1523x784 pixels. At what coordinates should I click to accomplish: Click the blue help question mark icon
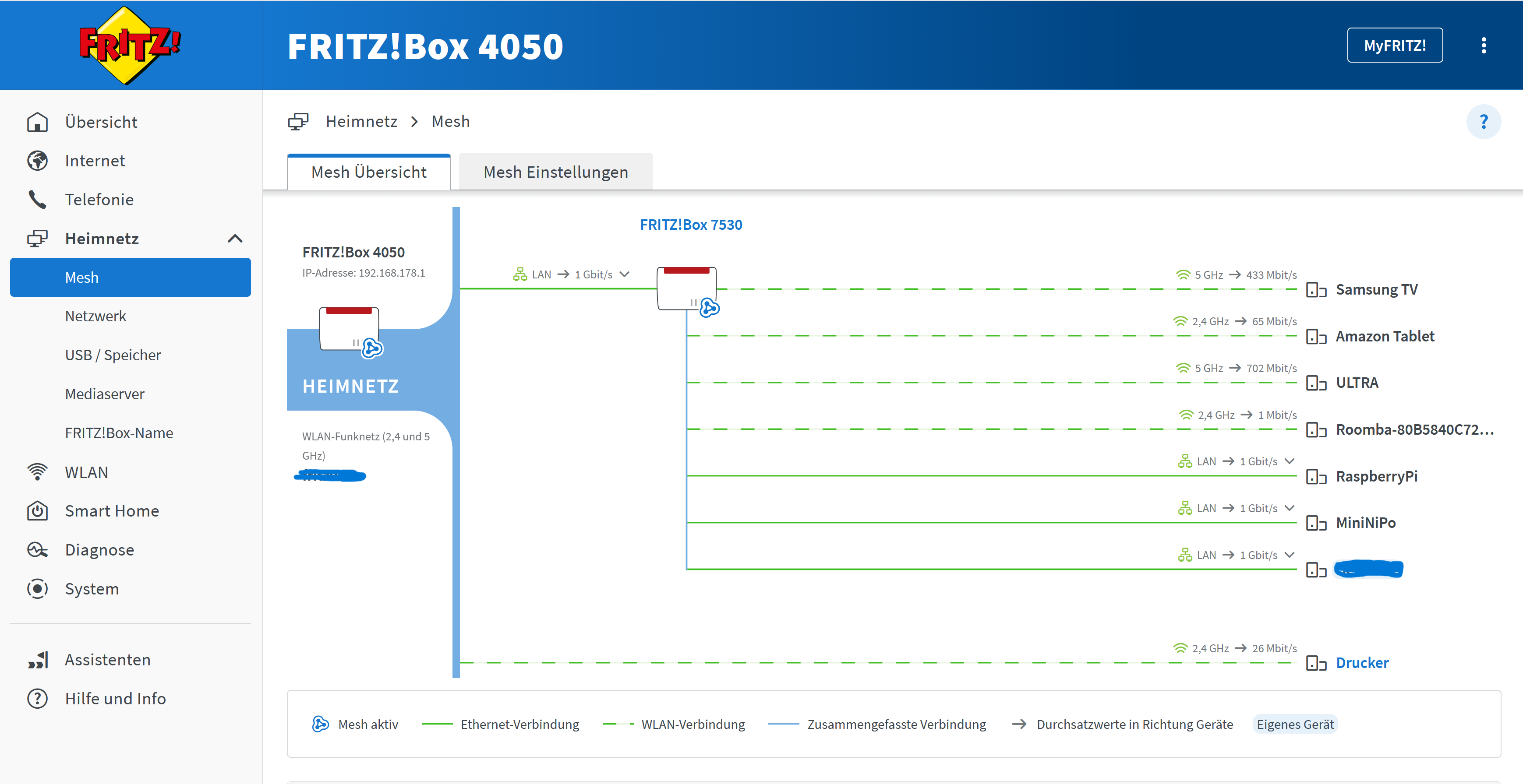tap(1483, 122)
